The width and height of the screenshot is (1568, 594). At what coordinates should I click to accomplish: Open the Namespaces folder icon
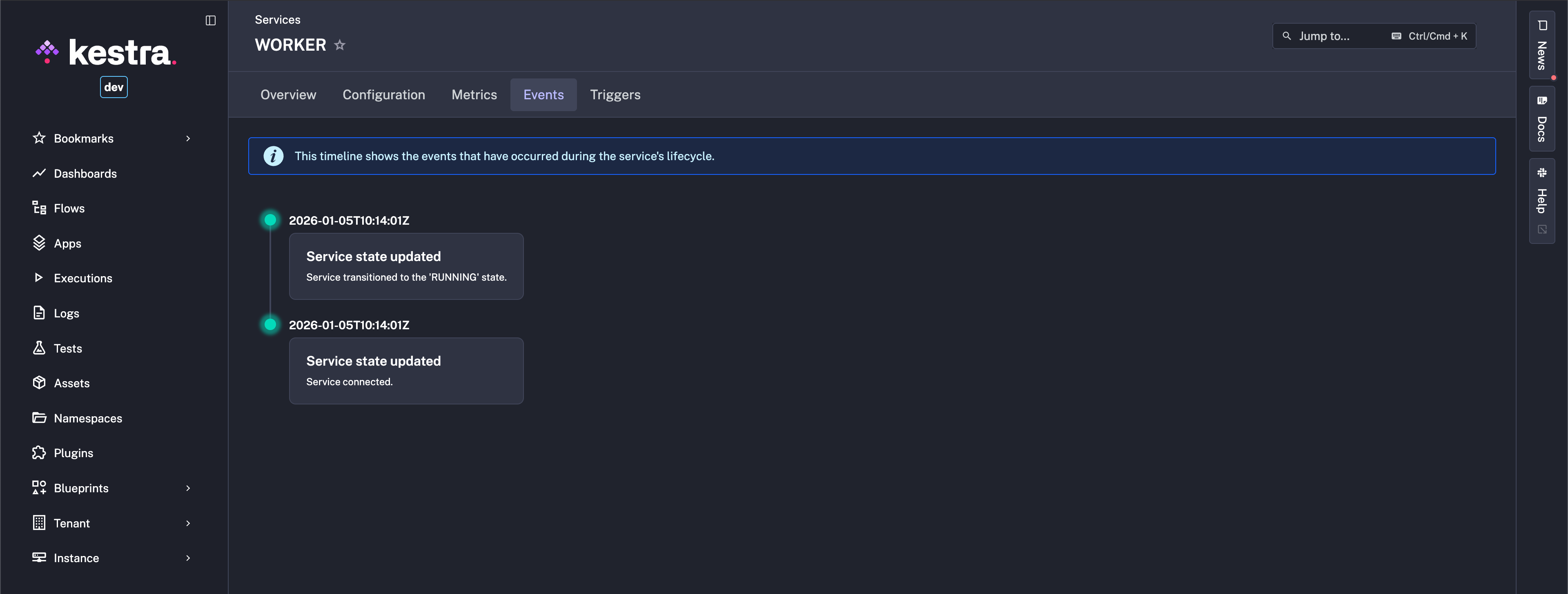(x=39, y=418)
